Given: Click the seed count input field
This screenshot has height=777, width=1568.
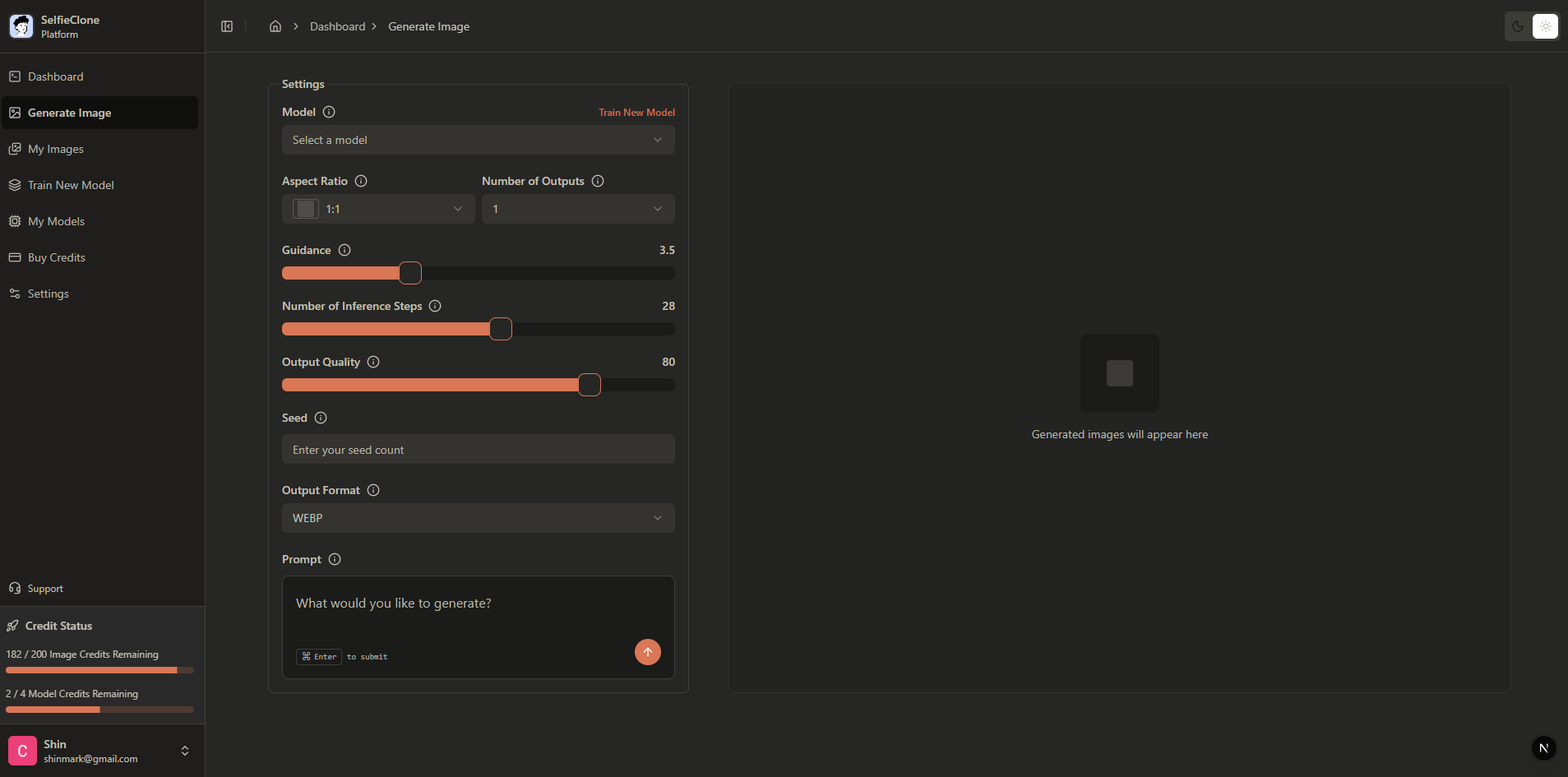Looking at the screenshot, I should 478,449.
